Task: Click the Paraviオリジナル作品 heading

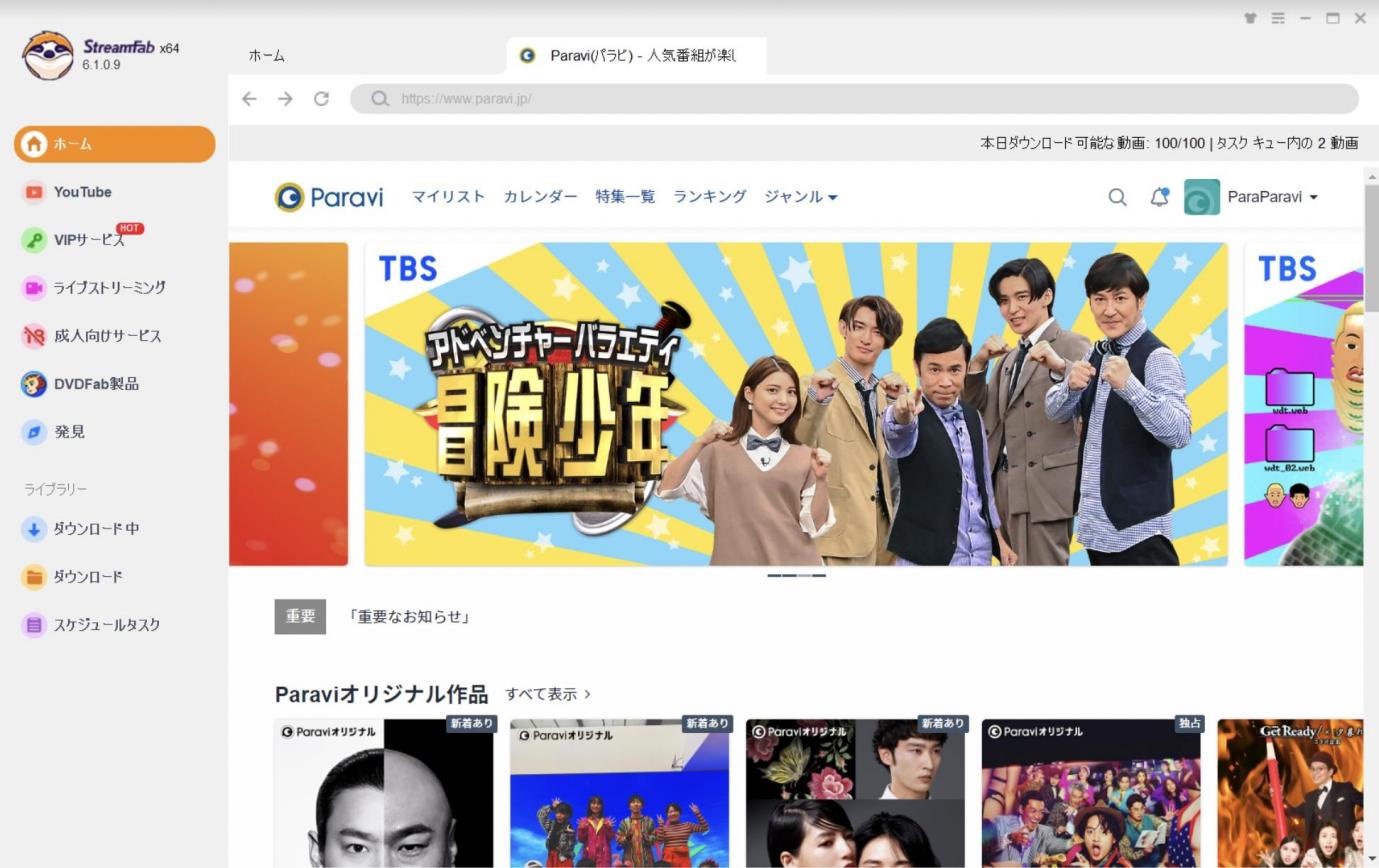Action: (x=381, y=694)
